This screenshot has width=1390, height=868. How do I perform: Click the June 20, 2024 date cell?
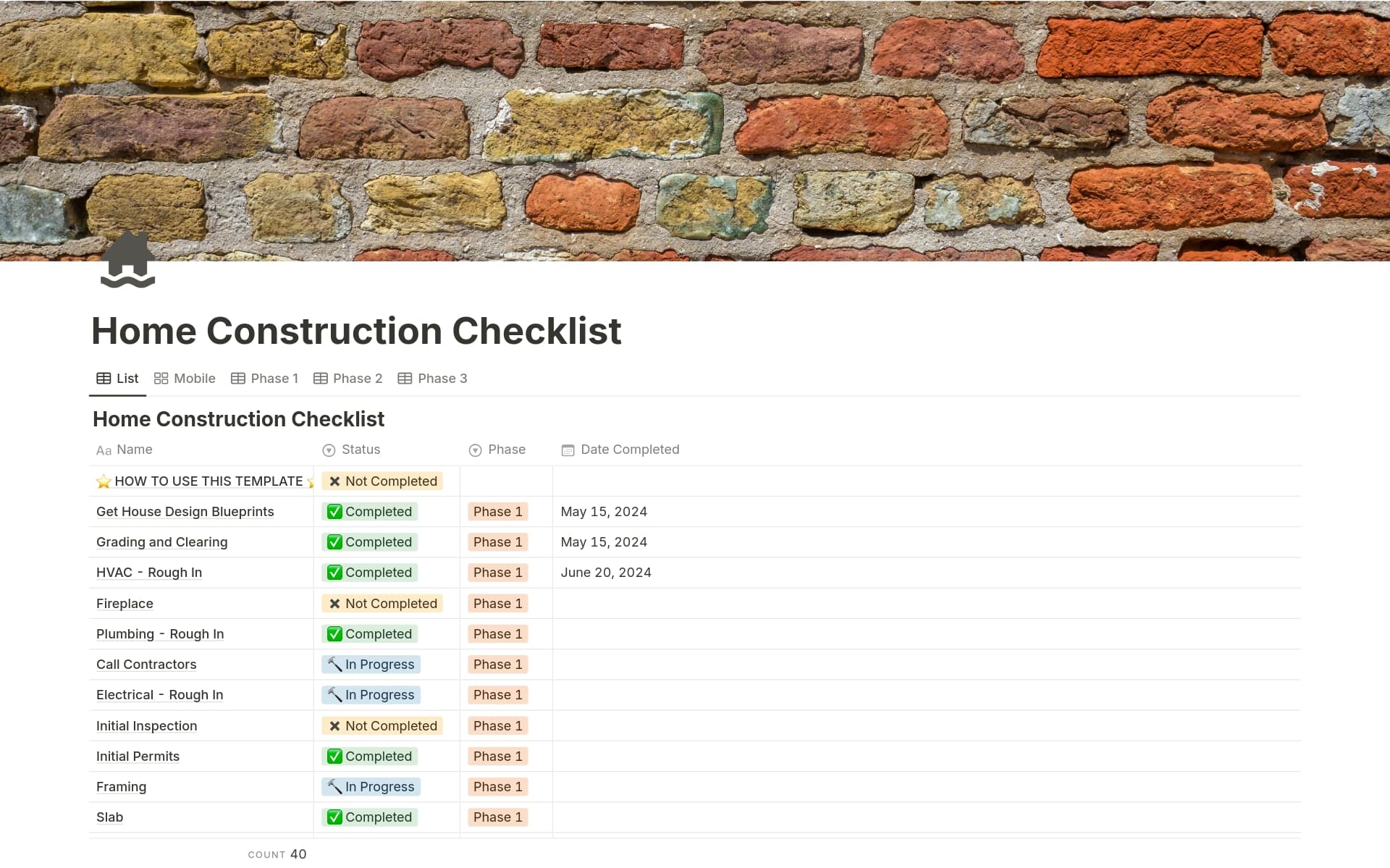[x=606, y=573]
